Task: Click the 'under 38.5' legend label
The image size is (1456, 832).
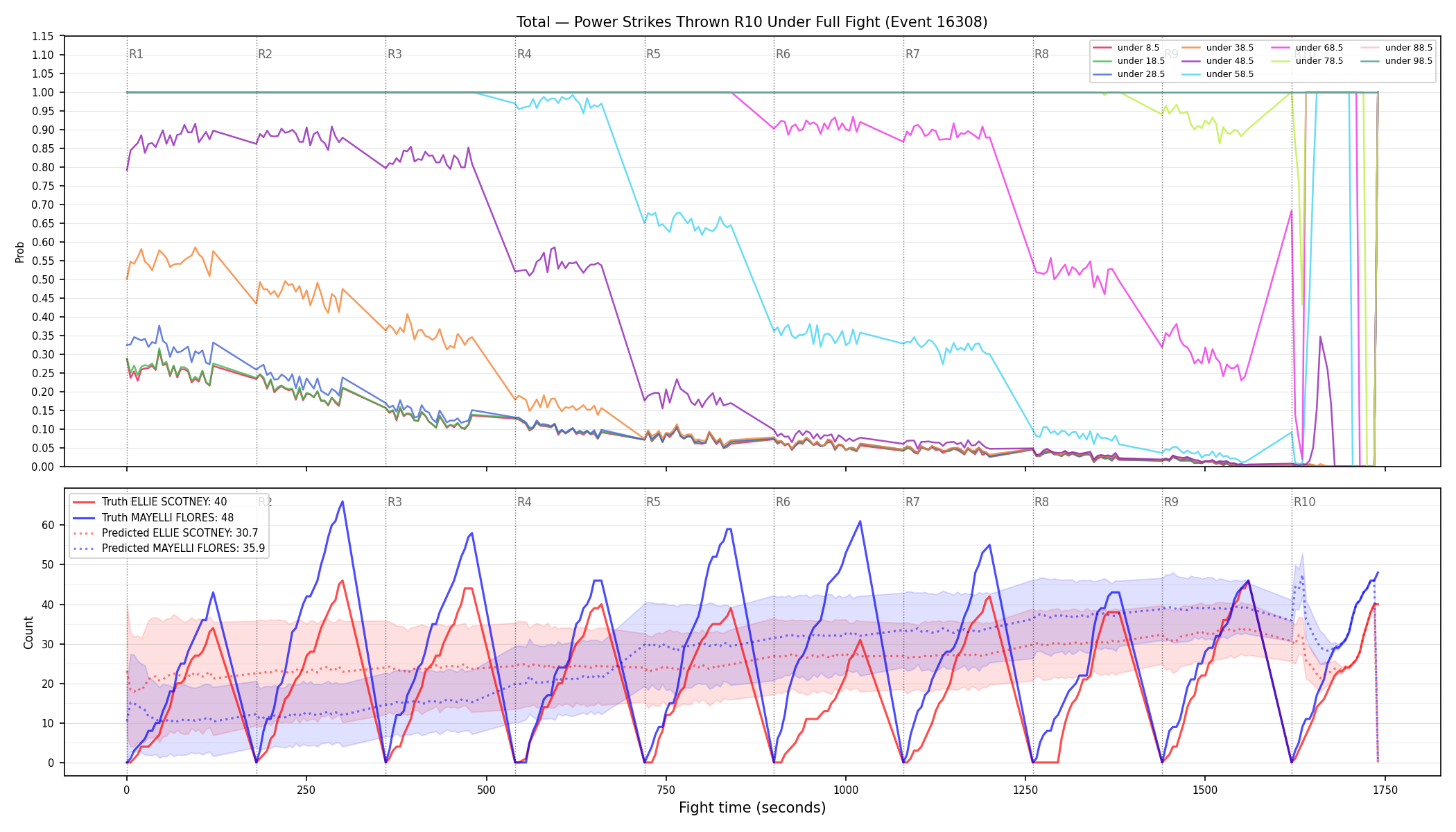Action: [1229, 48]
